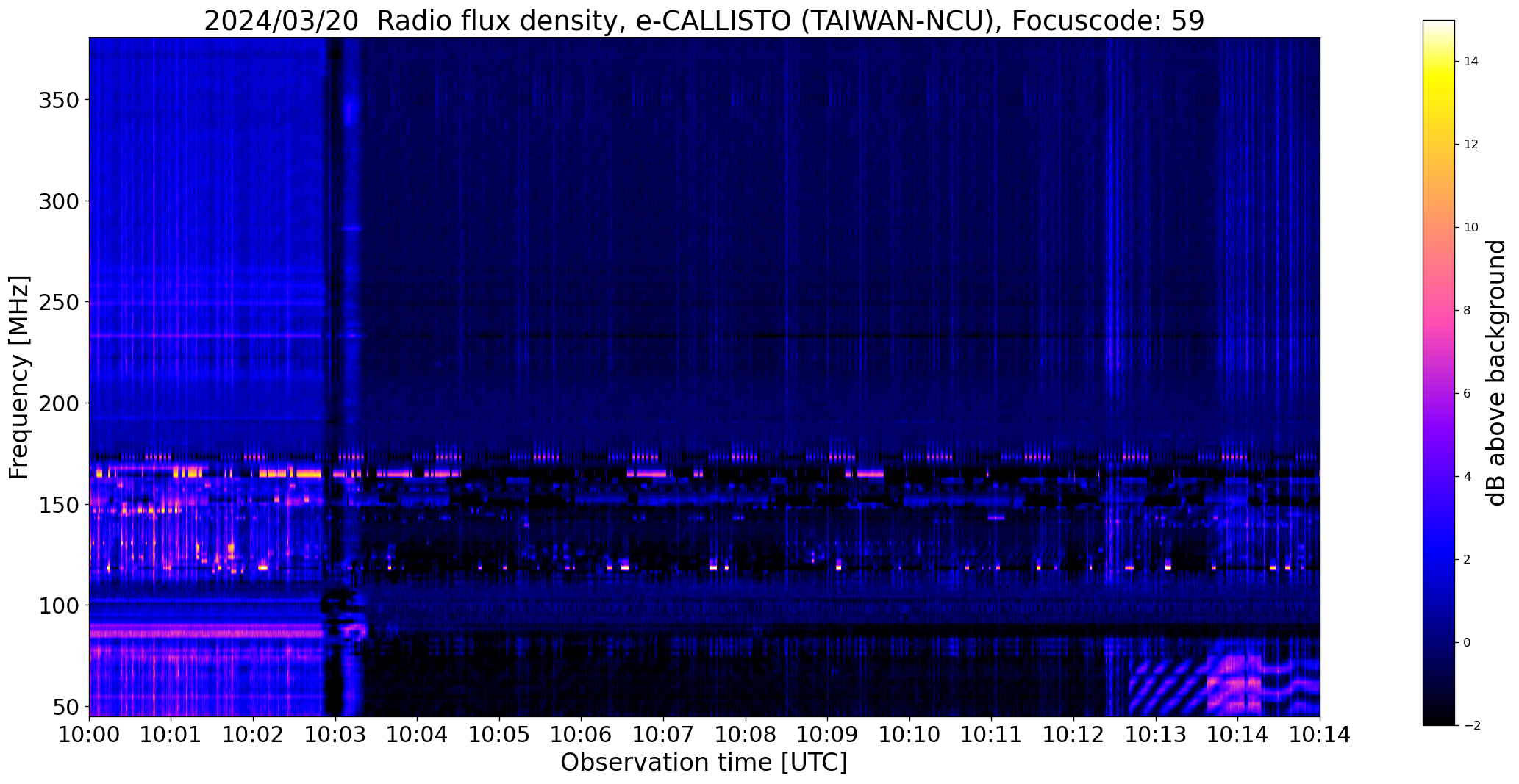1519x784 pixels.
Task: Click the 'dB above background' colorbar label
Action: point(1495,373)
